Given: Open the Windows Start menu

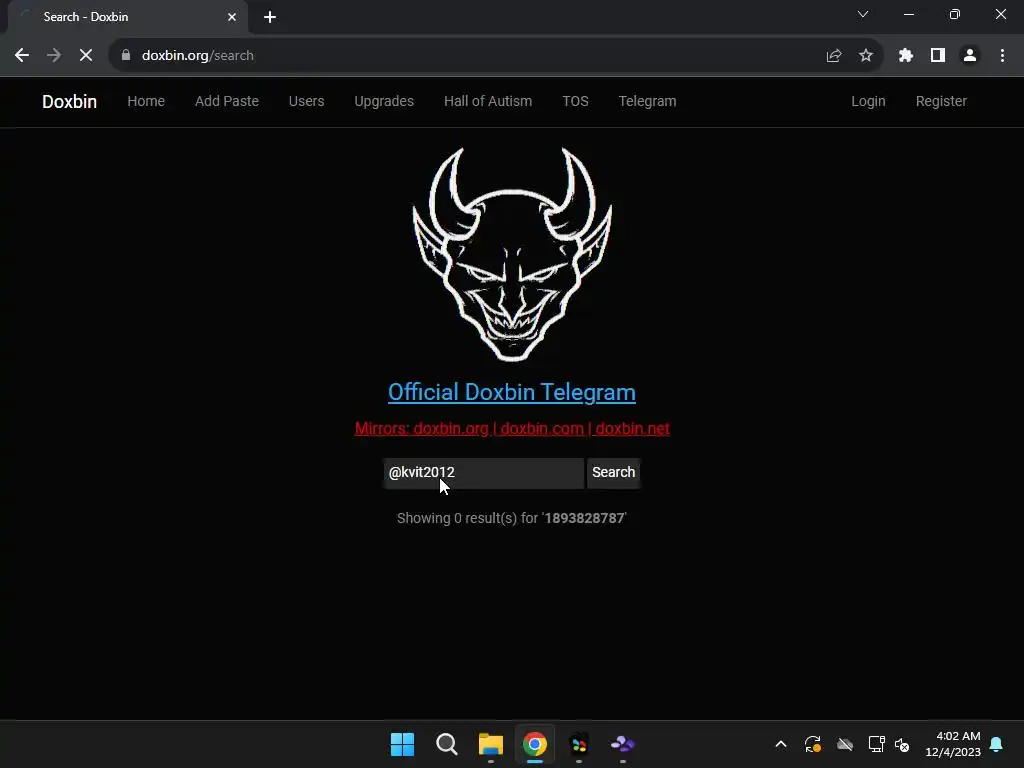Looking at the screenshot, I should (402, 744).
